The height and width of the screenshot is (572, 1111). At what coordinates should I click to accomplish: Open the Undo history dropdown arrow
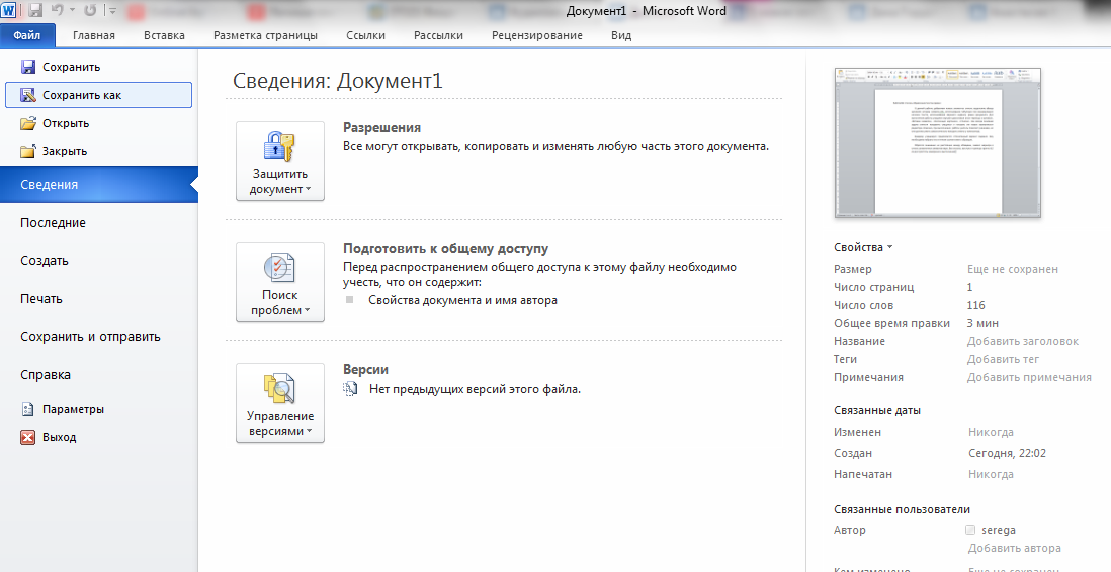(x=72, y=11)
